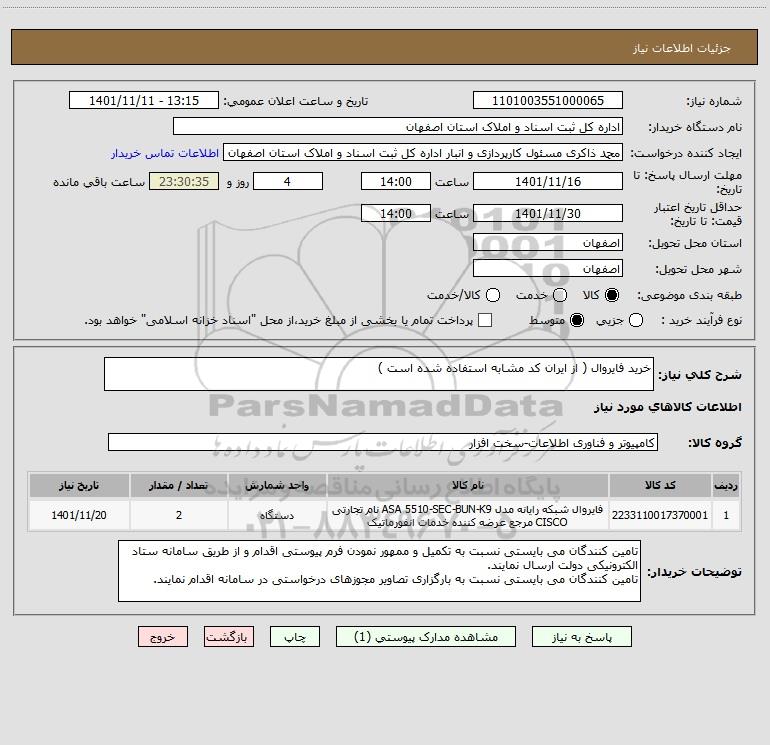
Task: Click the price validity date 1401/11/30
Action: pos(548,213)
